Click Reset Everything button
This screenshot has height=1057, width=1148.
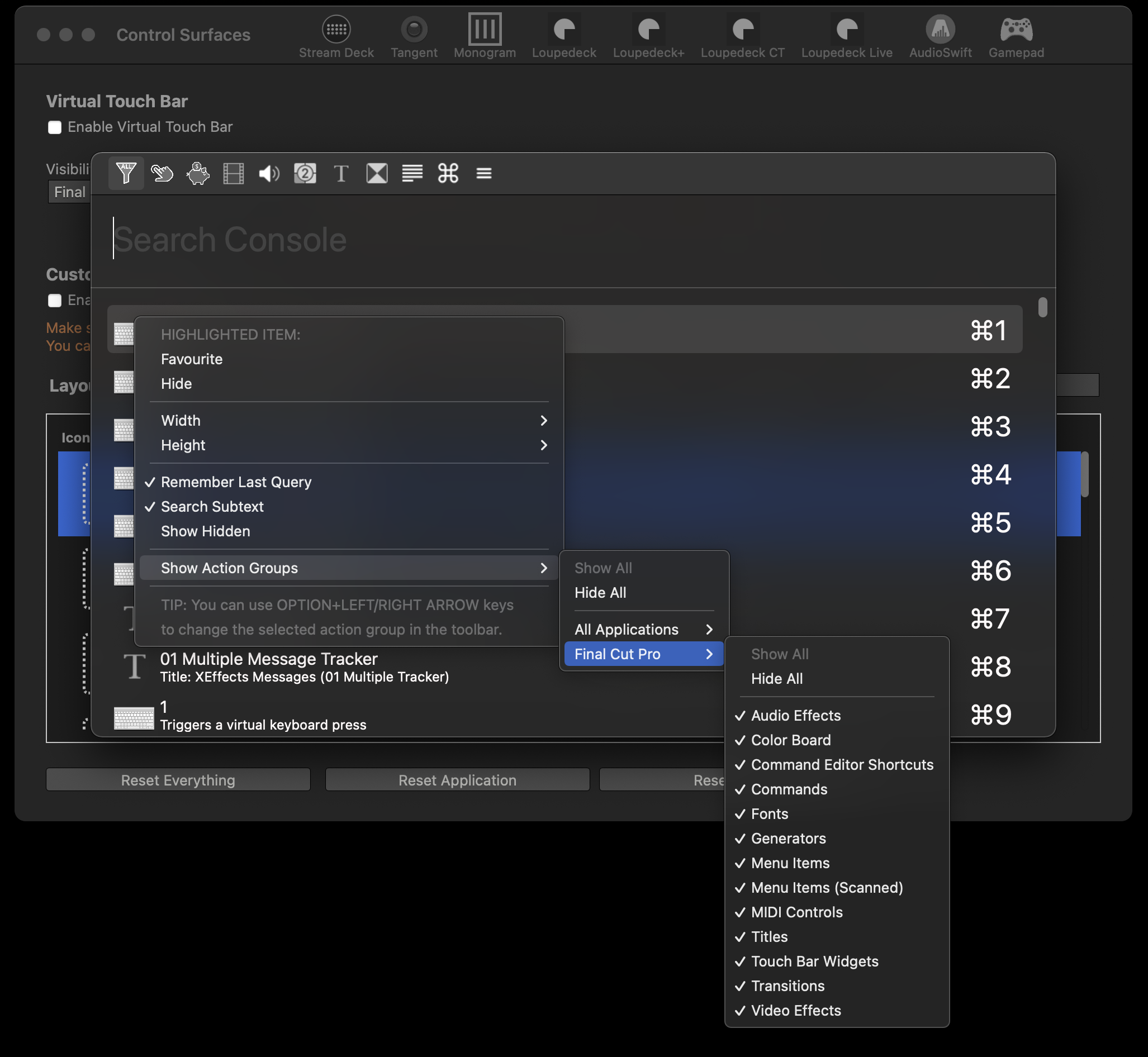[178, 780]
